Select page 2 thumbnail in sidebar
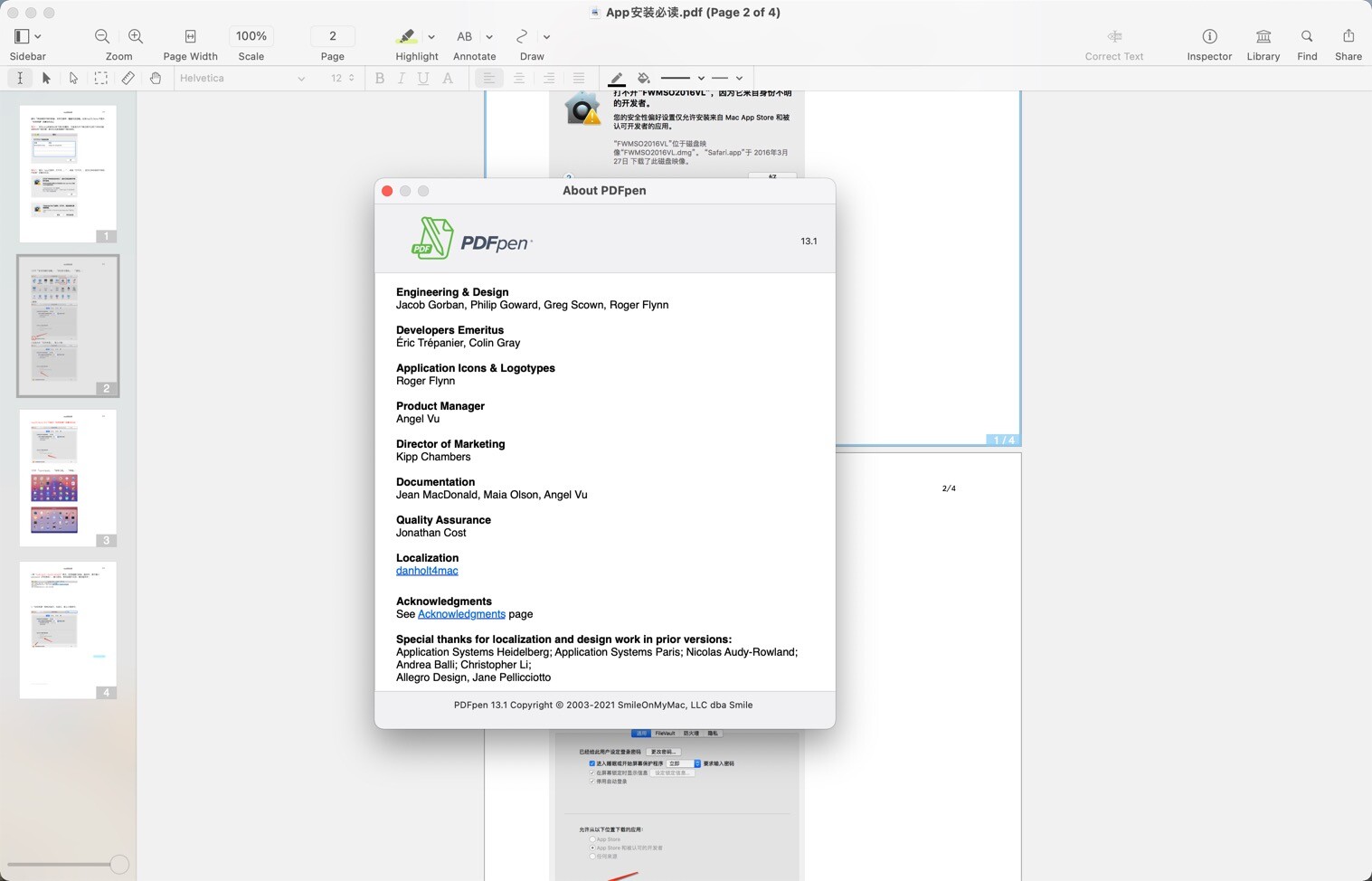 (68, 326)
